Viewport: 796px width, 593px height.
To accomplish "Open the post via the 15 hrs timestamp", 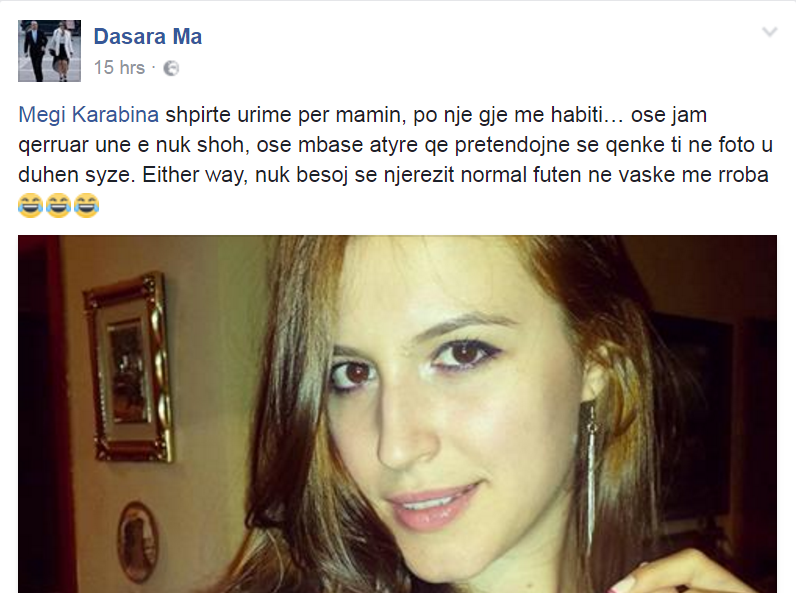I will pos(119,68).
